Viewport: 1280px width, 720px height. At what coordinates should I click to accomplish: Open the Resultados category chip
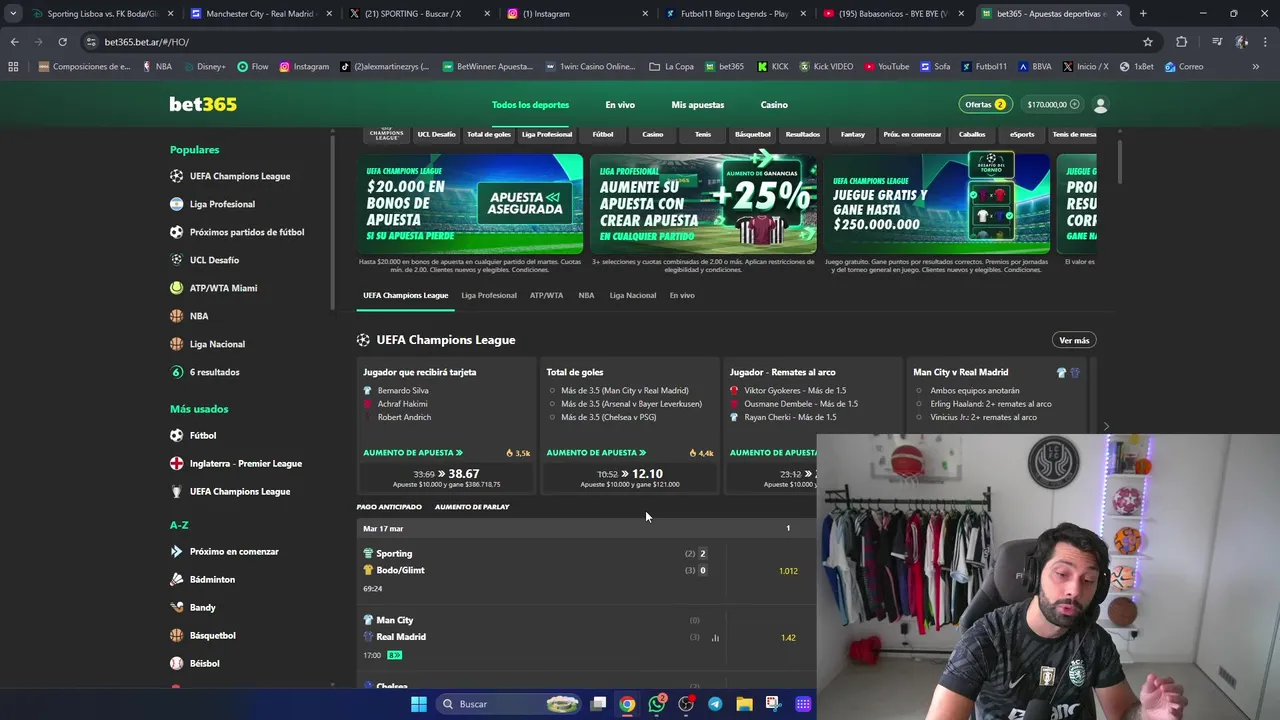[803, 134]
